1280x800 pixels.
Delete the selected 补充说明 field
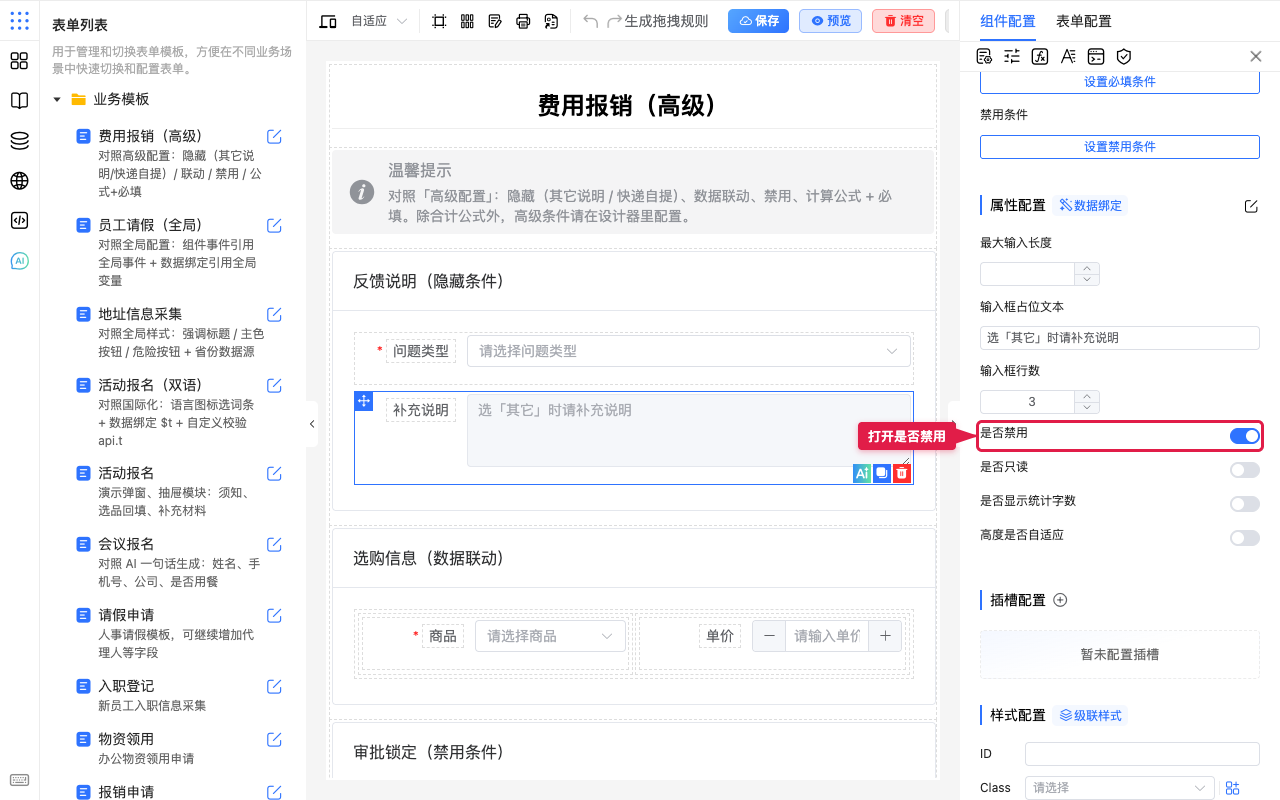tap(902, 474)
